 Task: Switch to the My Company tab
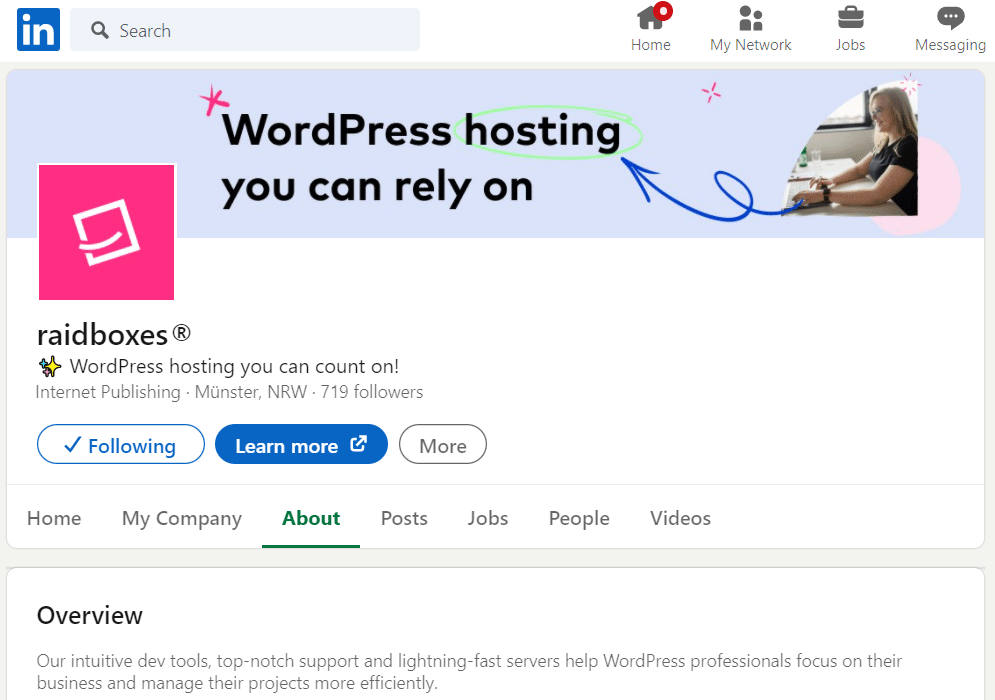pyautogui.click(x=182, y=518)
